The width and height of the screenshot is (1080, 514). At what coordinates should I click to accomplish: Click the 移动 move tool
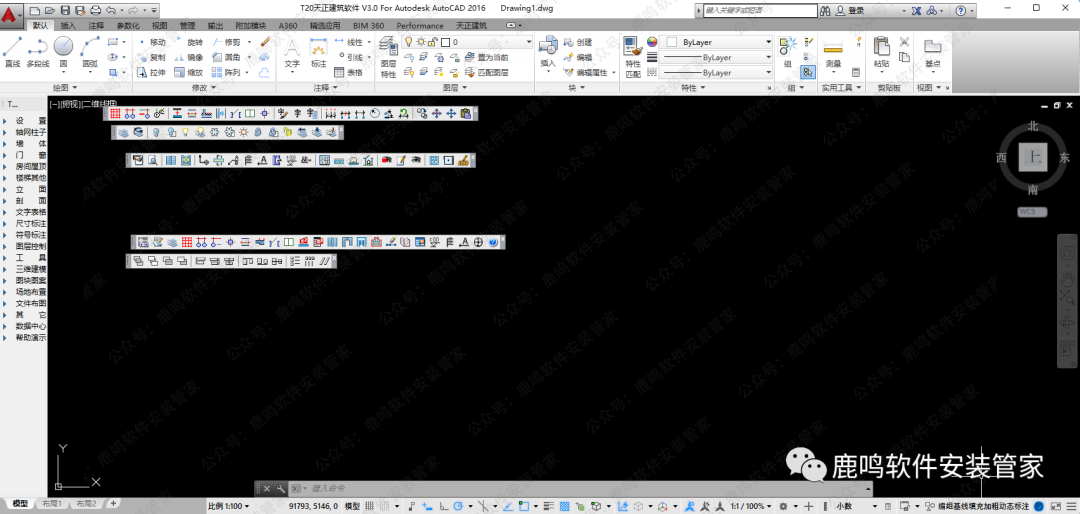[x=152, y=42]
